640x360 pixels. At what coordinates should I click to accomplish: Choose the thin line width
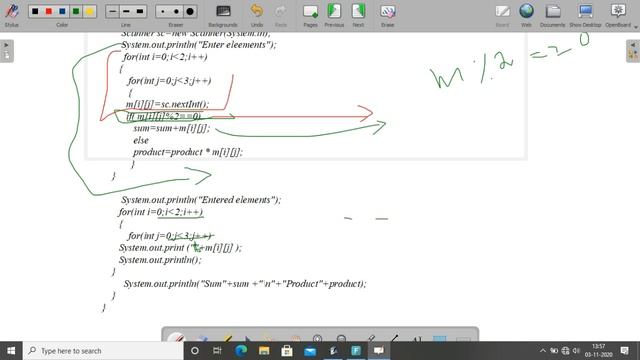tap(113, 11)
